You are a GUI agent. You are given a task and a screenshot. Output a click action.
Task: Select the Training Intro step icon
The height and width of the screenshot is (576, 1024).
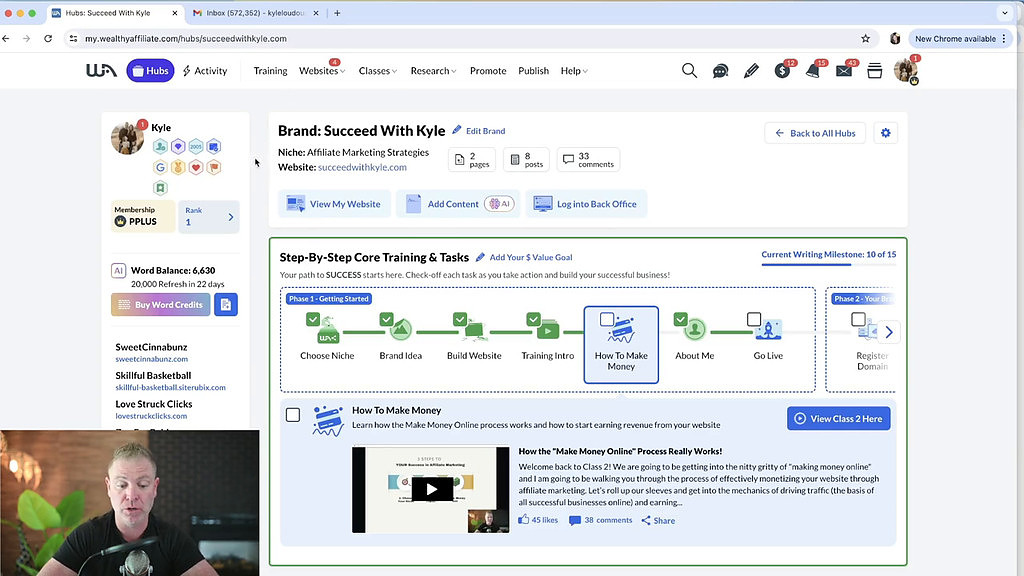pyautogui.click(x=548, y=330)
